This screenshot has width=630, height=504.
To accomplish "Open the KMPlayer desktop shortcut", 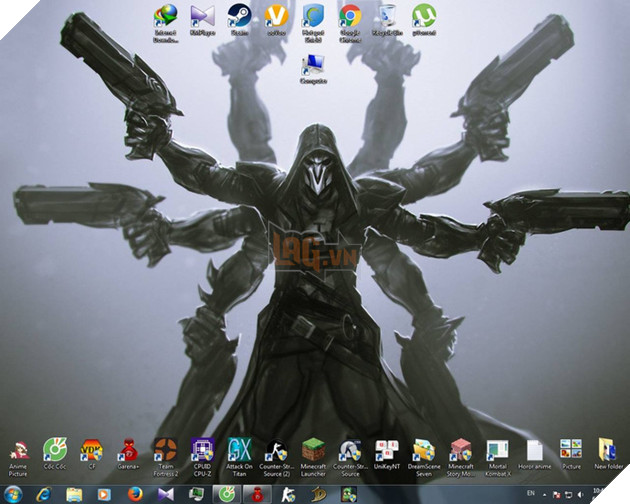I will tap(202, 19).
